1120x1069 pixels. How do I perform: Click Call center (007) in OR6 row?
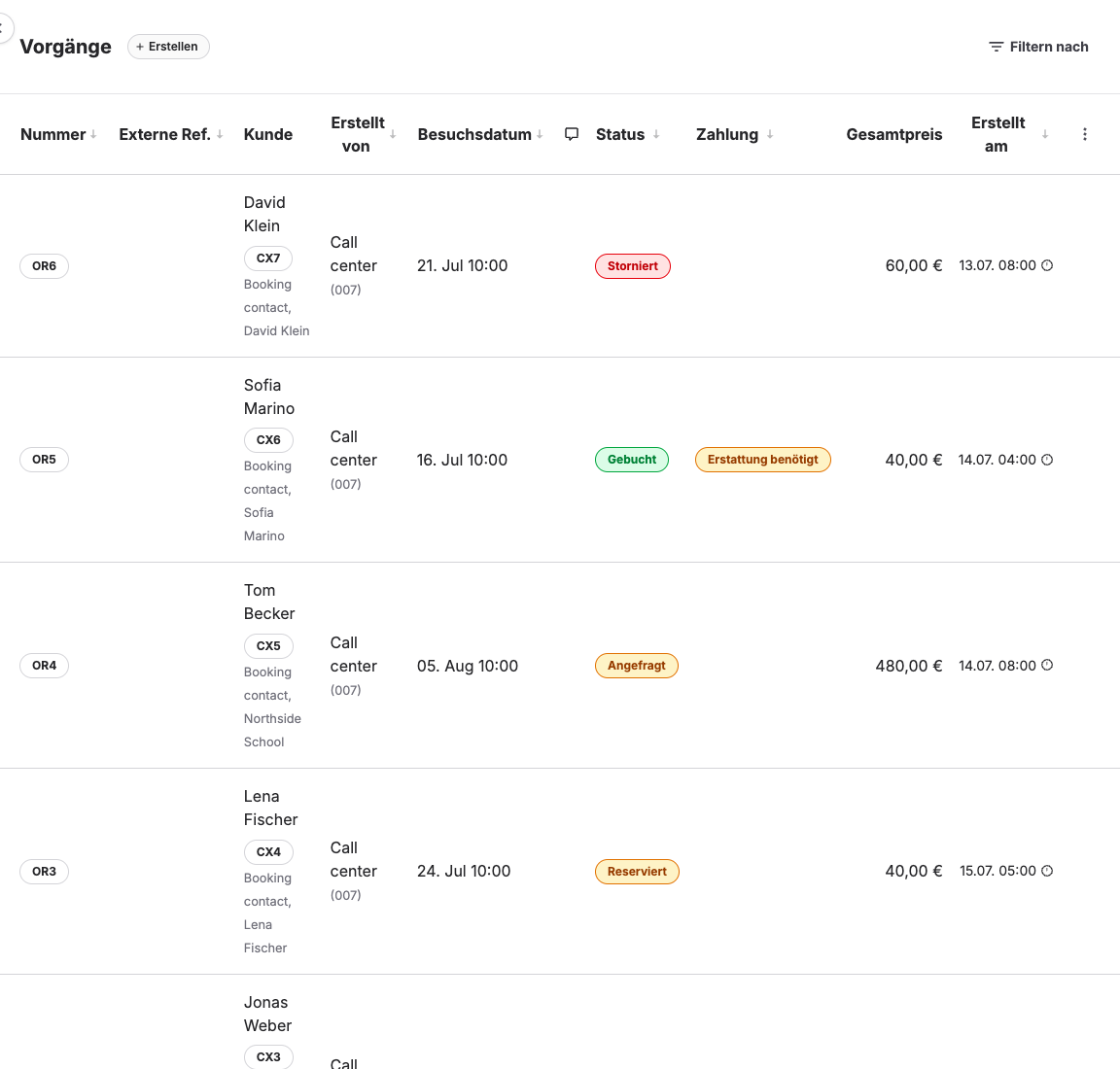354,265
